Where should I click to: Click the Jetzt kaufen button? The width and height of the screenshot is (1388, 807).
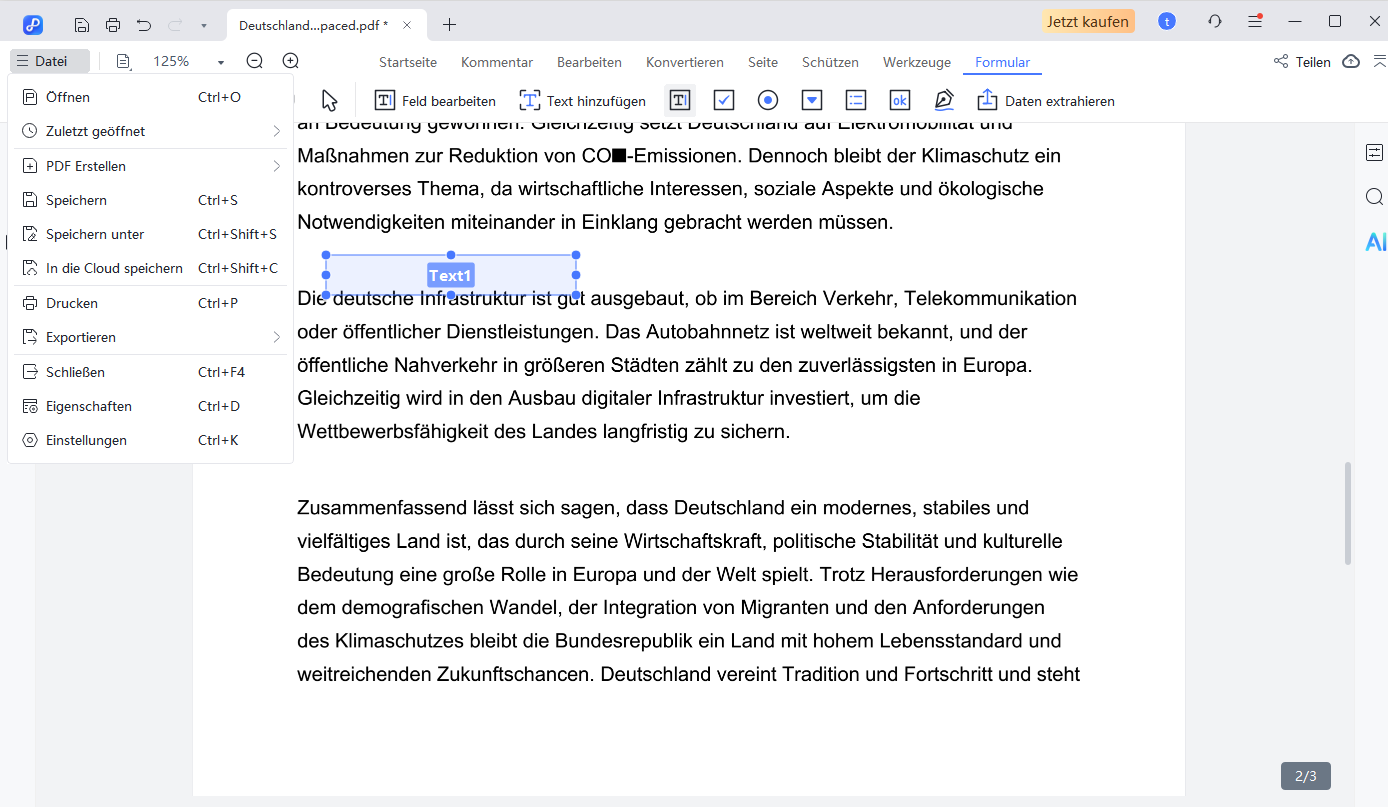pos(1088,21)
